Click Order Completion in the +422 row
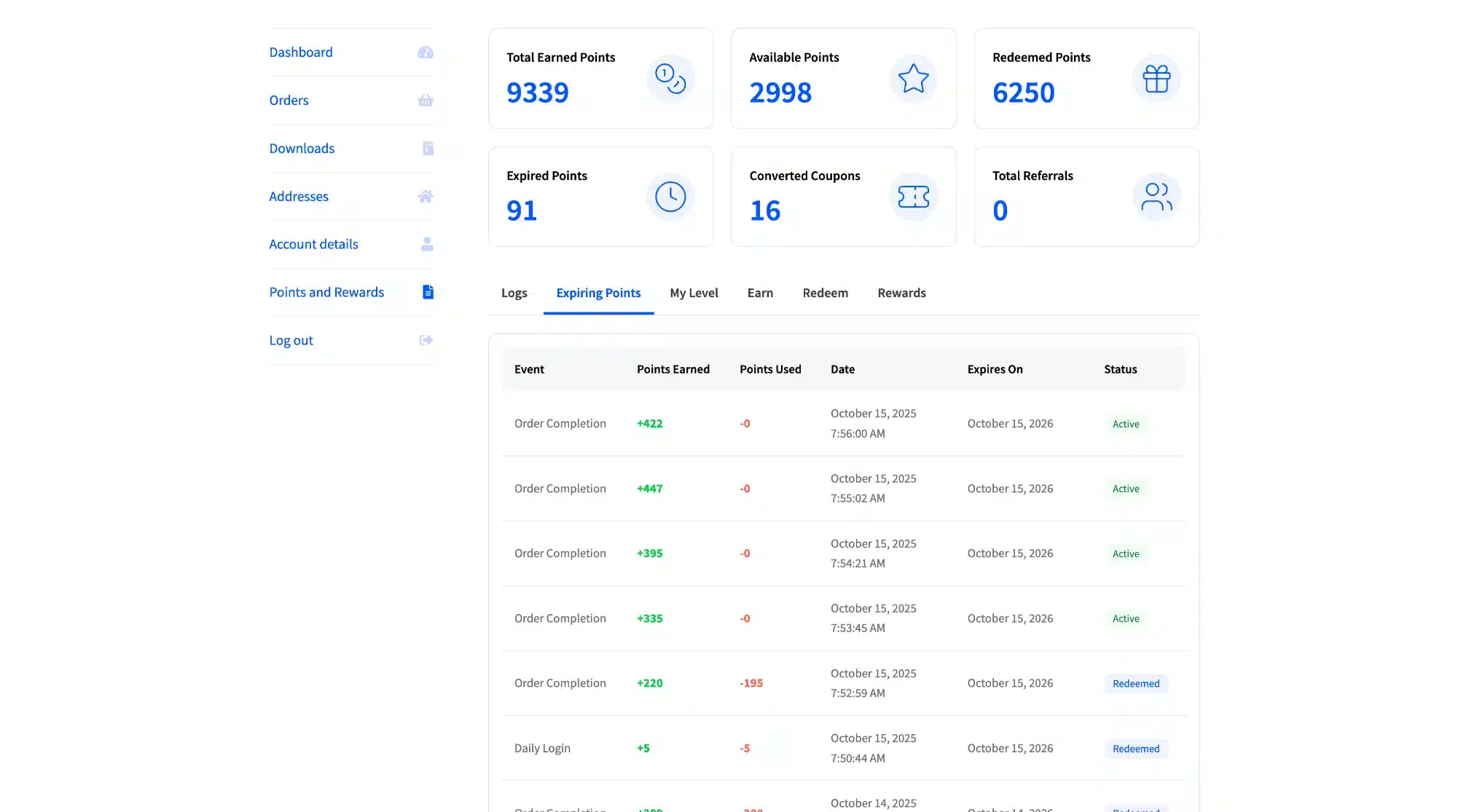The image size is (1469, 812). click(x=560, y=424)
